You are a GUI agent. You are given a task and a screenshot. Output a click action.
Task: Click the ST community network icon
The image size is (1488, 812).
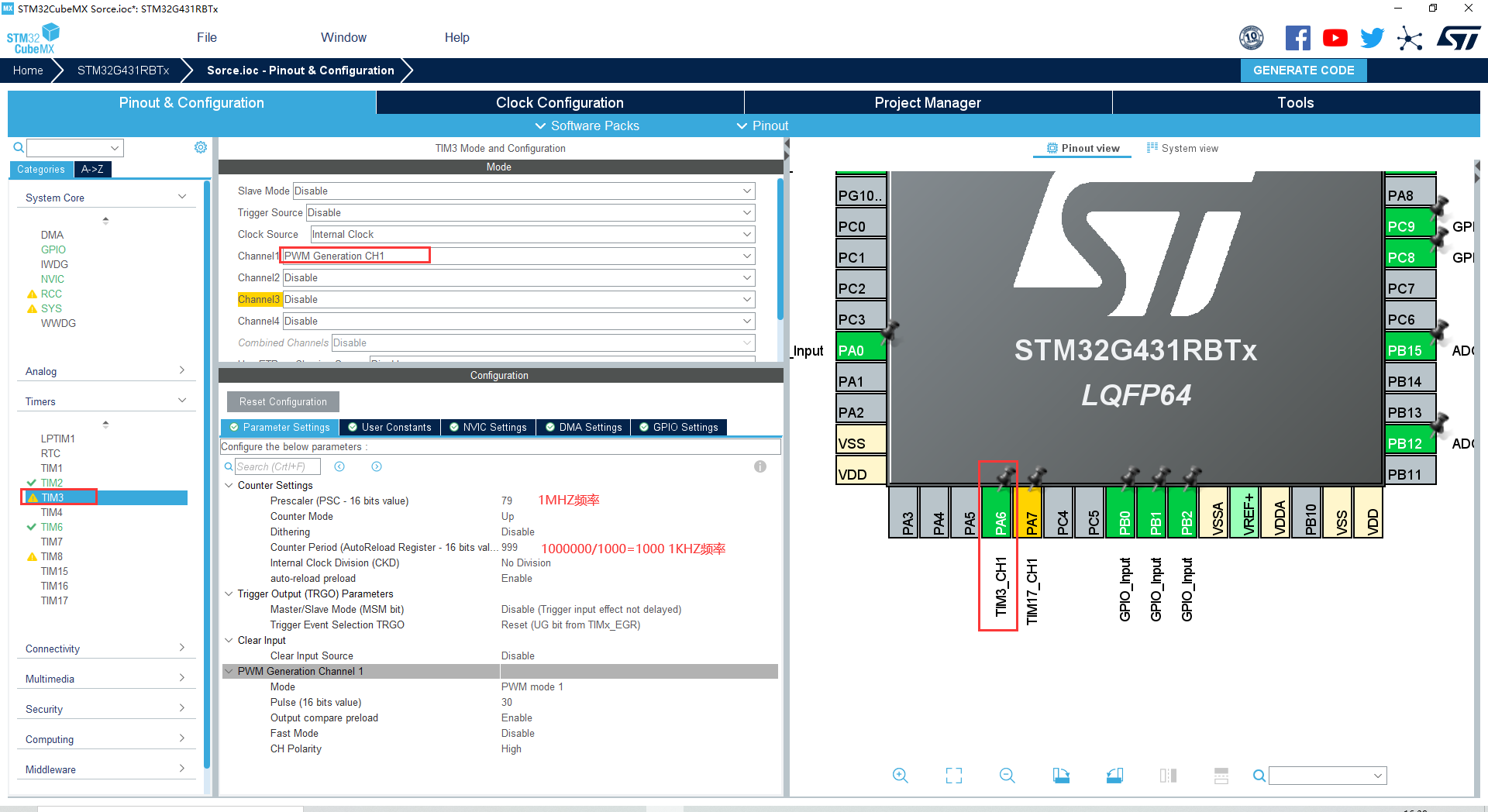point(1410,38)
